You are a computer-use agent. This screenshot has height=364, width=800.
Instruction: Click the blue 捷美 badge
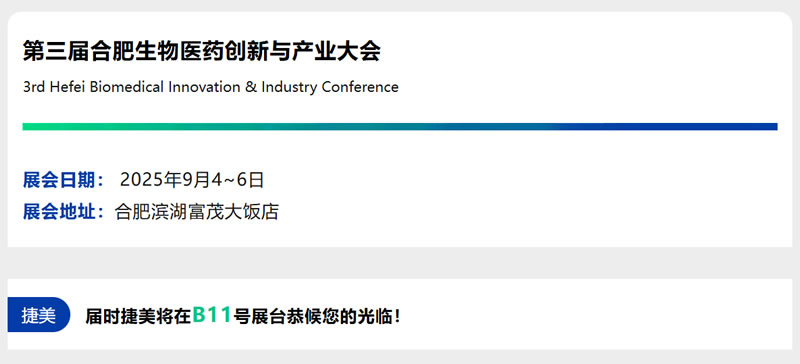click(38, 315)
